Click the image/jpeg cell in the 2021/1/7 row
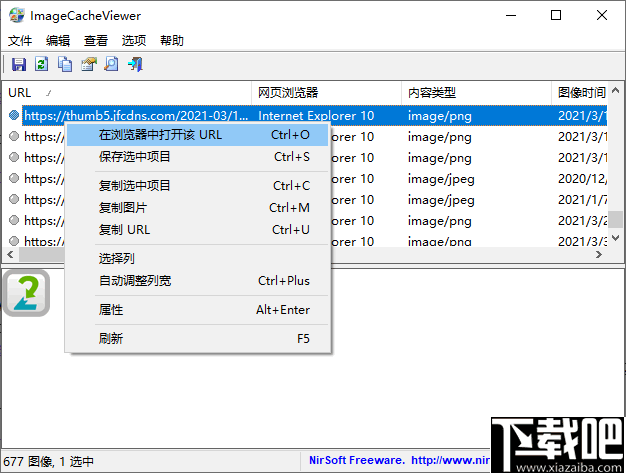Viewport: 626px width, 473px height. (441, 200)
